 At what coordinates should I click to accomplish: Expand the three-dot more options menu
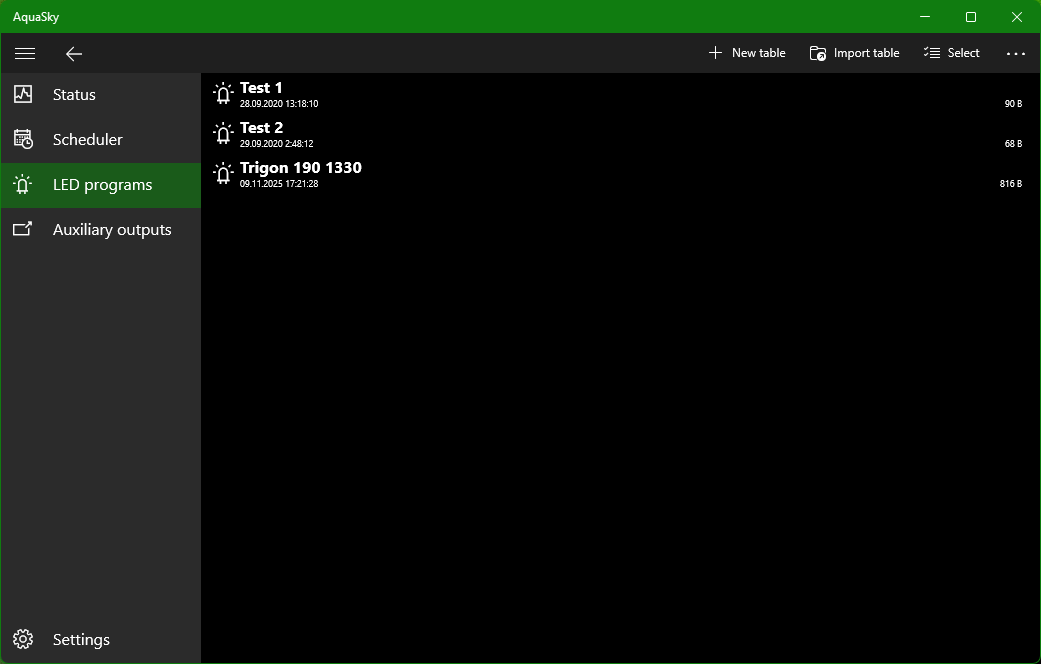(1016, 53)
